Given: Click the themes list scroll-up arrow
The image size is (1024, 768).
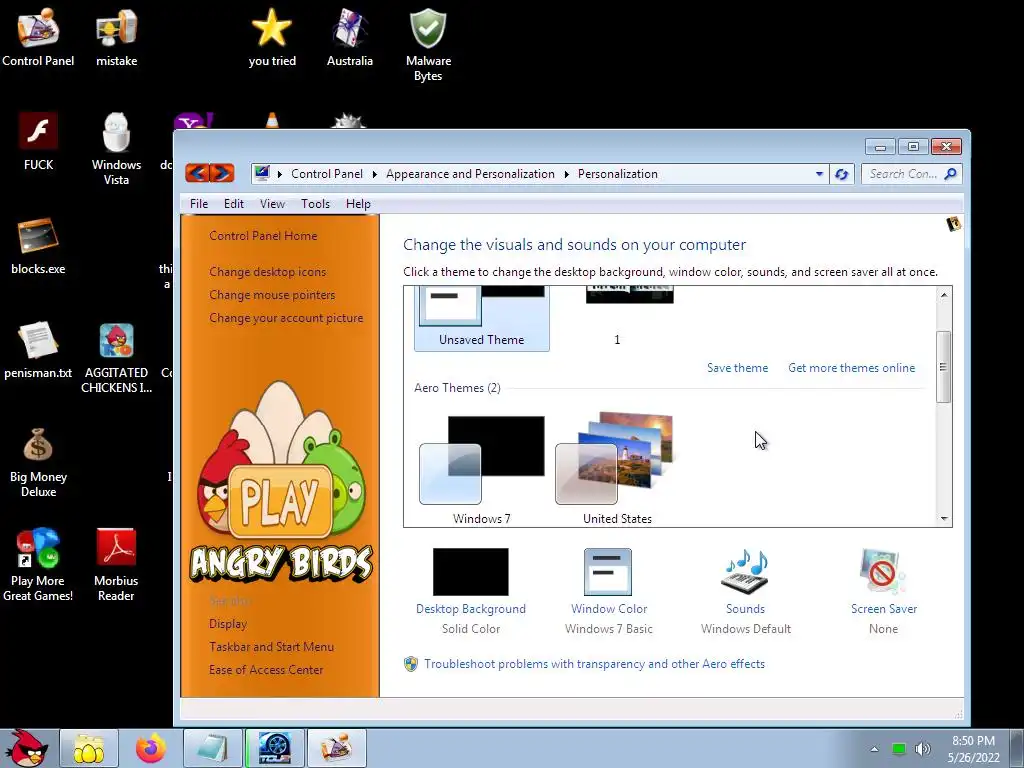Looking at the screenshot, I should pos(944,295).
